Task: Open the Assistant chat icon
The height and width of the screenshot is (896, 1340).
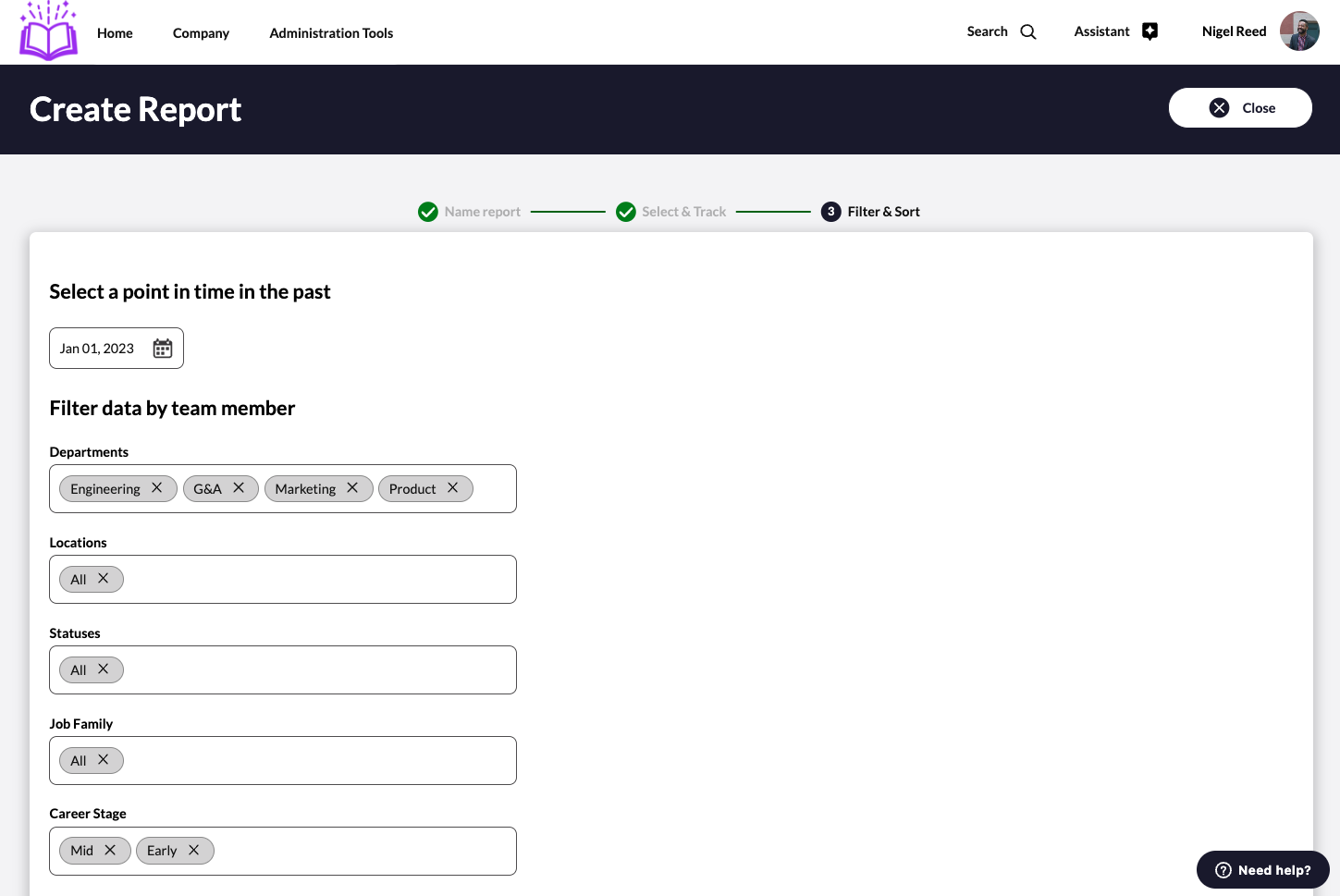Action: (1149, 31)
